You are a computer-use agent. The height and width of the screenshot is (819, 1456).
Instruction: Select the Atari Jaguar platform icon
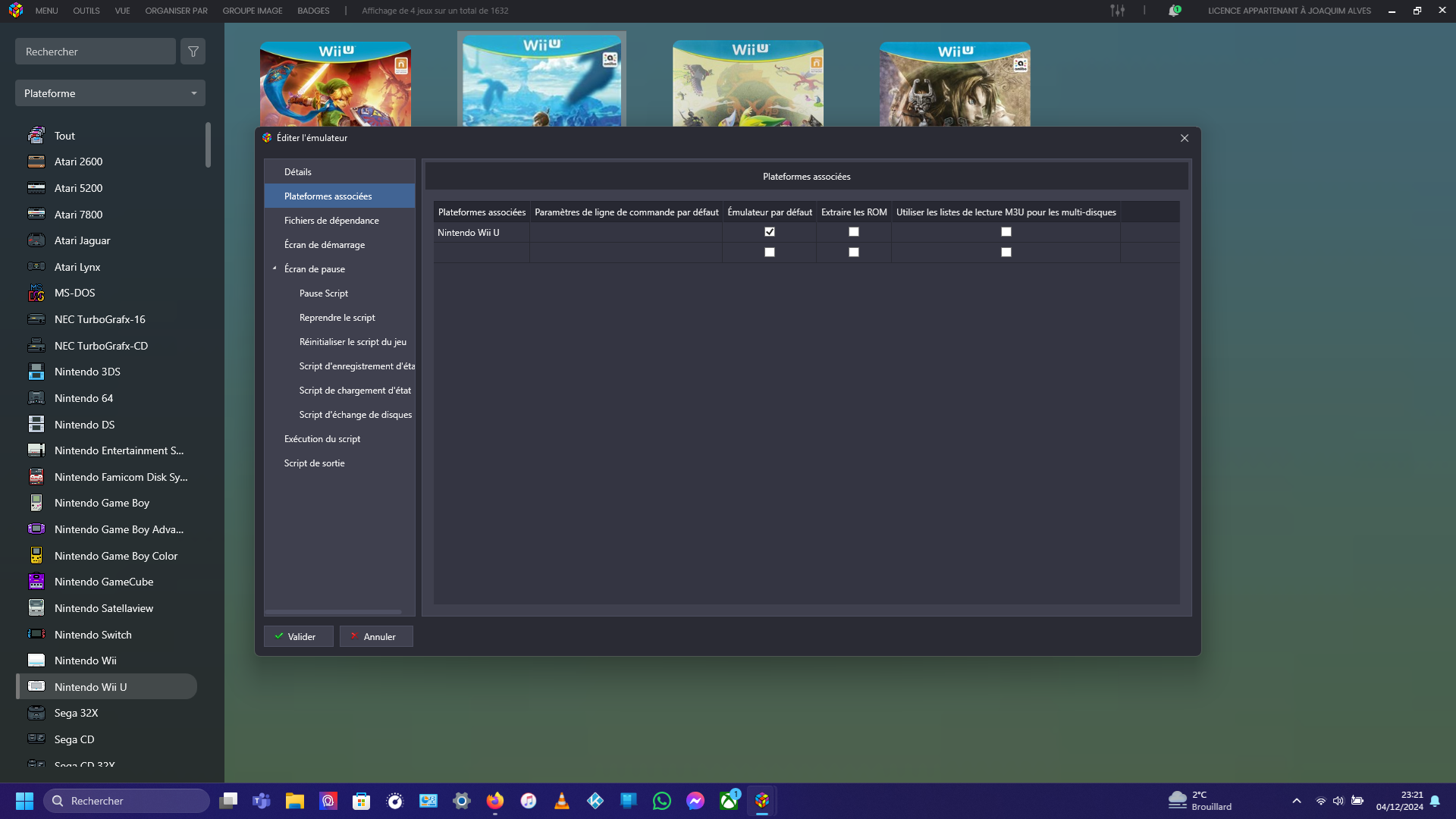36,240
